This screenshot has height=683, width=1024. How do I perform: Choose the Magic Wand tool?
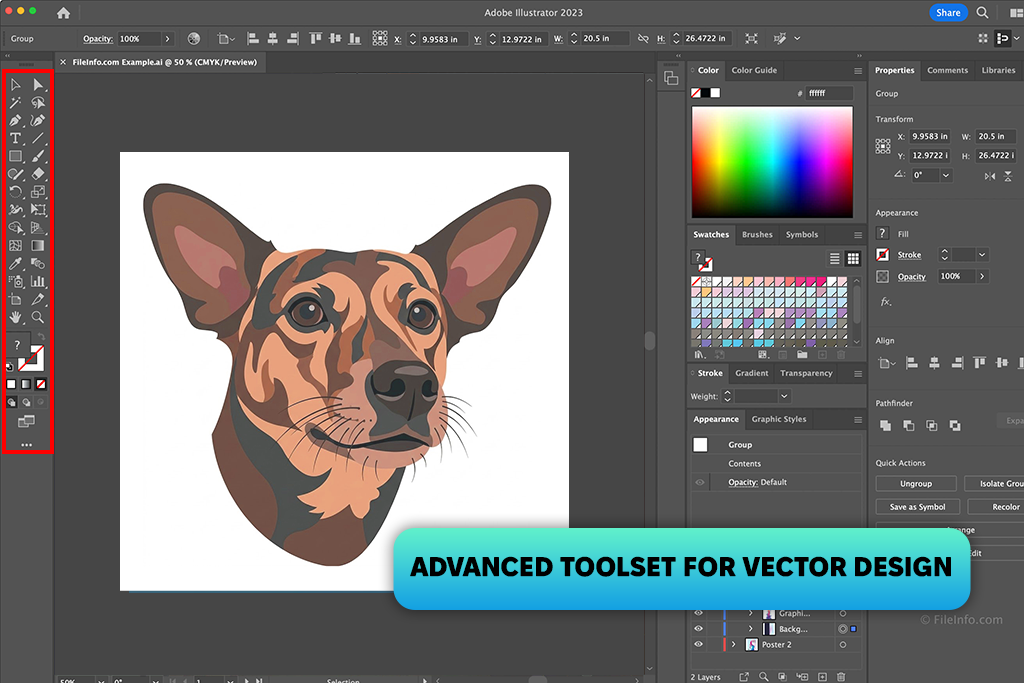16,103
